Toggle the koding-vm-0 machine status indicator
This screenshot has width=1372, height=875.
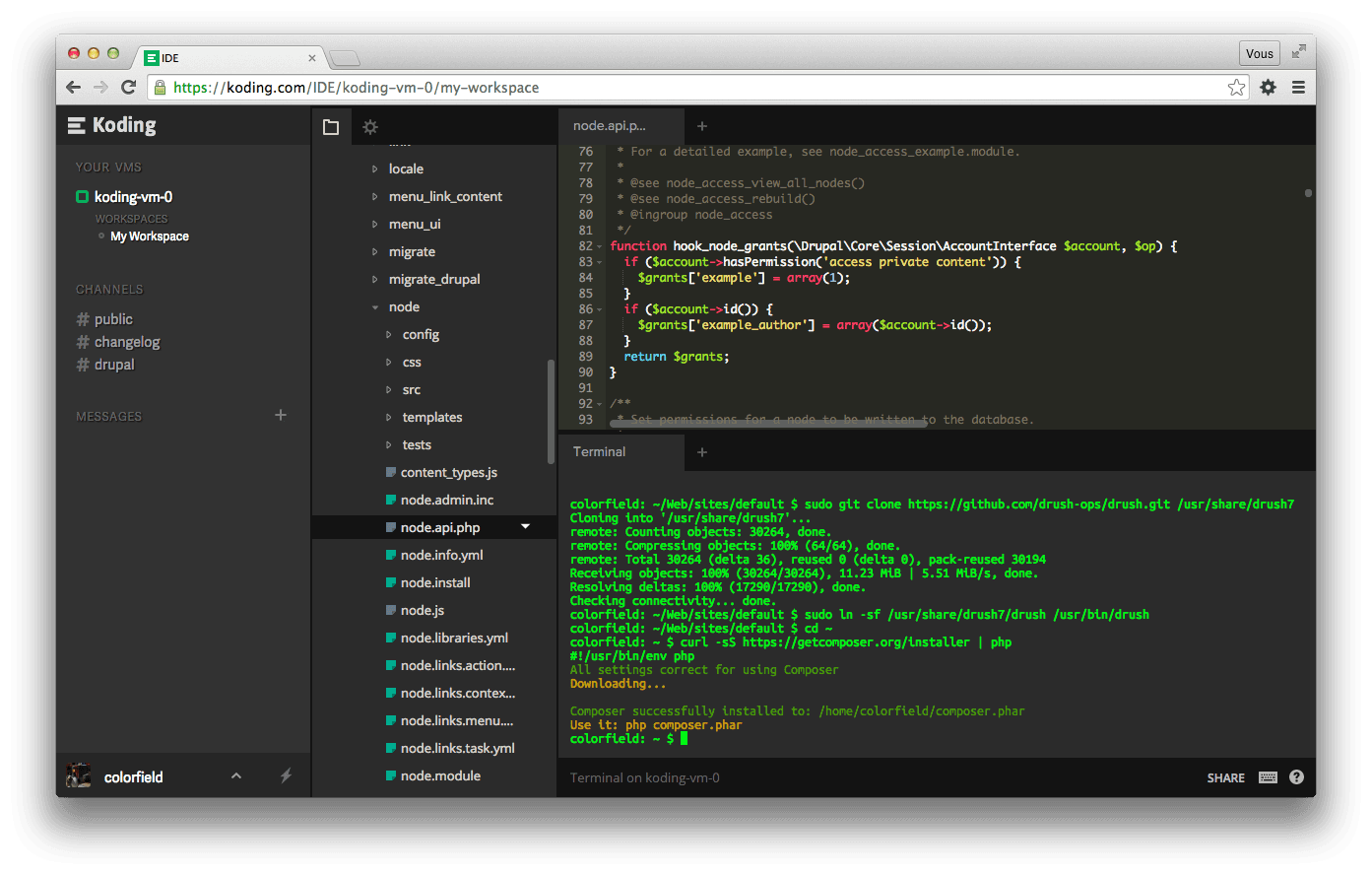[x=83, y=197]
